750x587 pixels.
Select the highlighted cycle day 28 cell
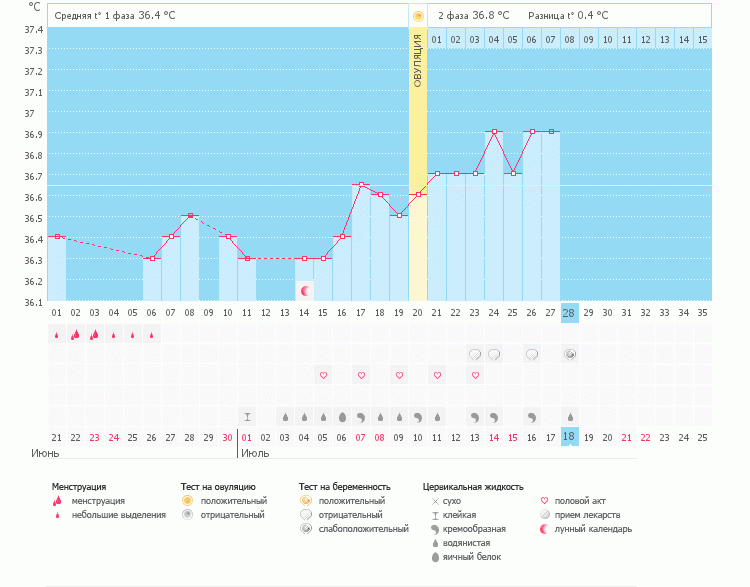point(570,313)
